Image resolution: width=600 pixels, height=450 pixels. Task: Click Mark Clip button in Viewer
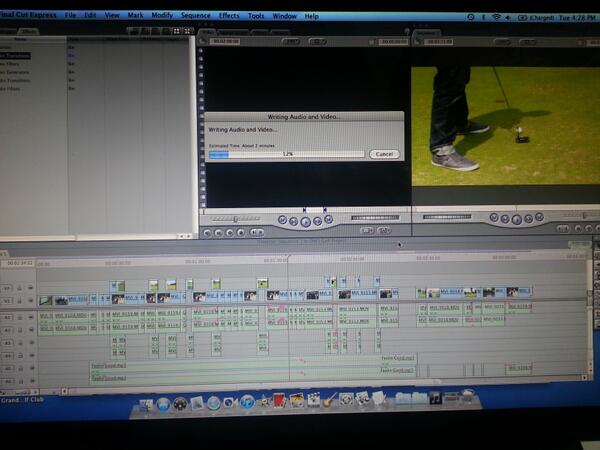pos(218,232)
